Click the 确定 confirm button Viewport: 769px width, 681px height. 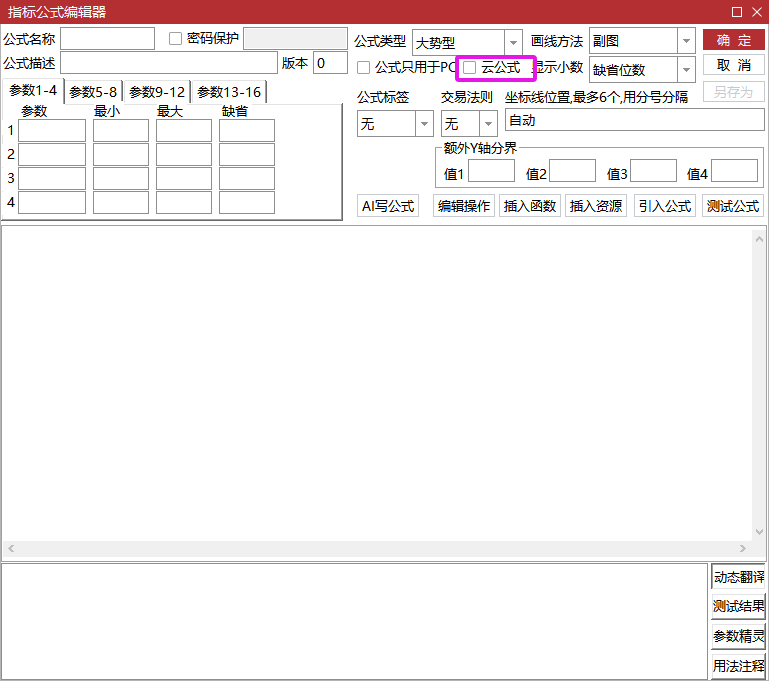point(733,40)
